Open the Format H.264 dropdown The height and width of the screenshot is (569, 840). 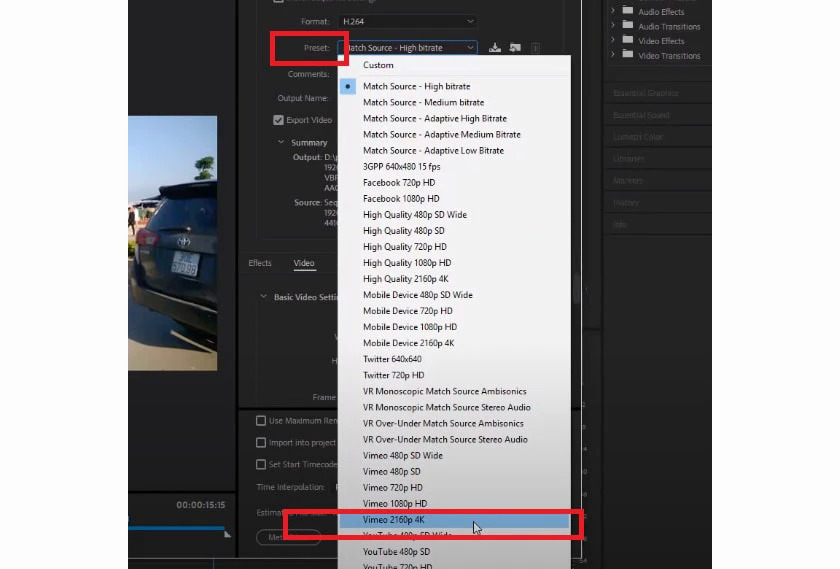[x=408, y=21]
